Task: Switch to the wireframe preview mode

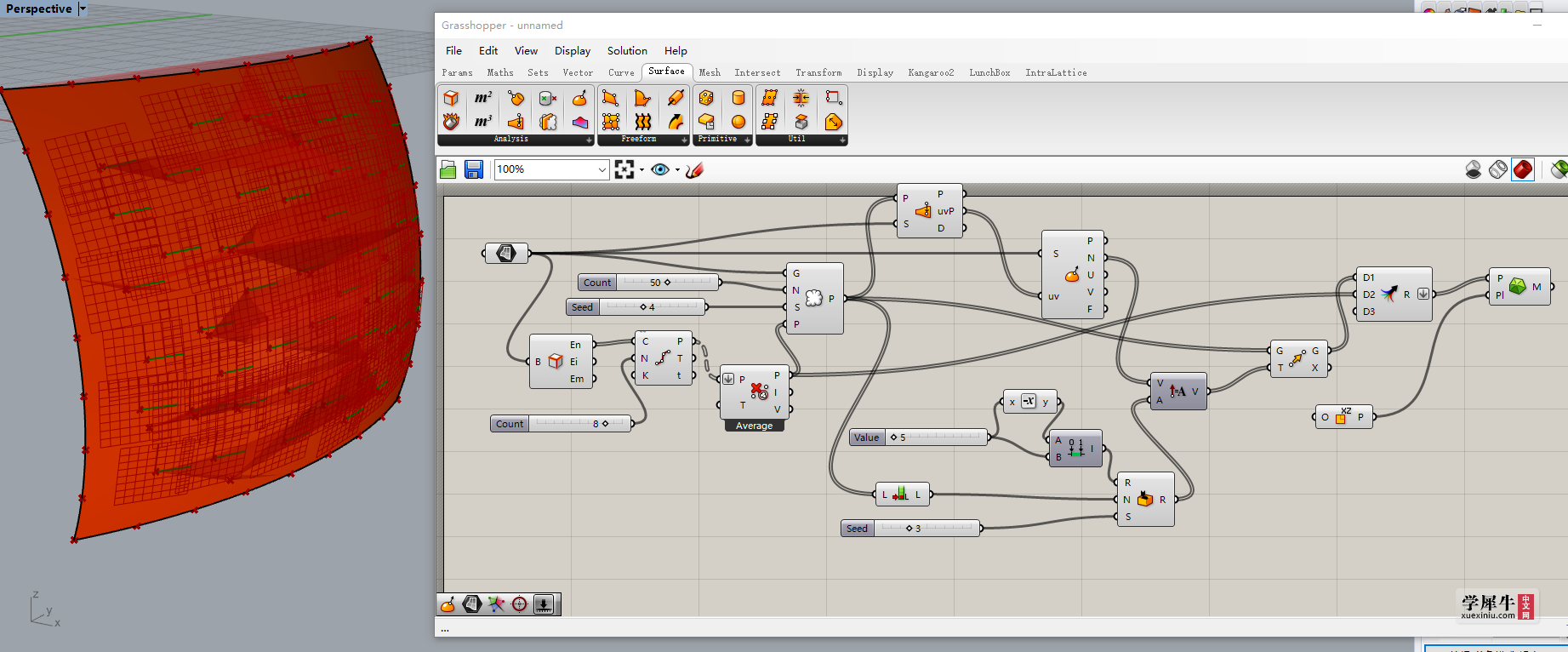Action: pyautogui.click(x=1498, y=169)
